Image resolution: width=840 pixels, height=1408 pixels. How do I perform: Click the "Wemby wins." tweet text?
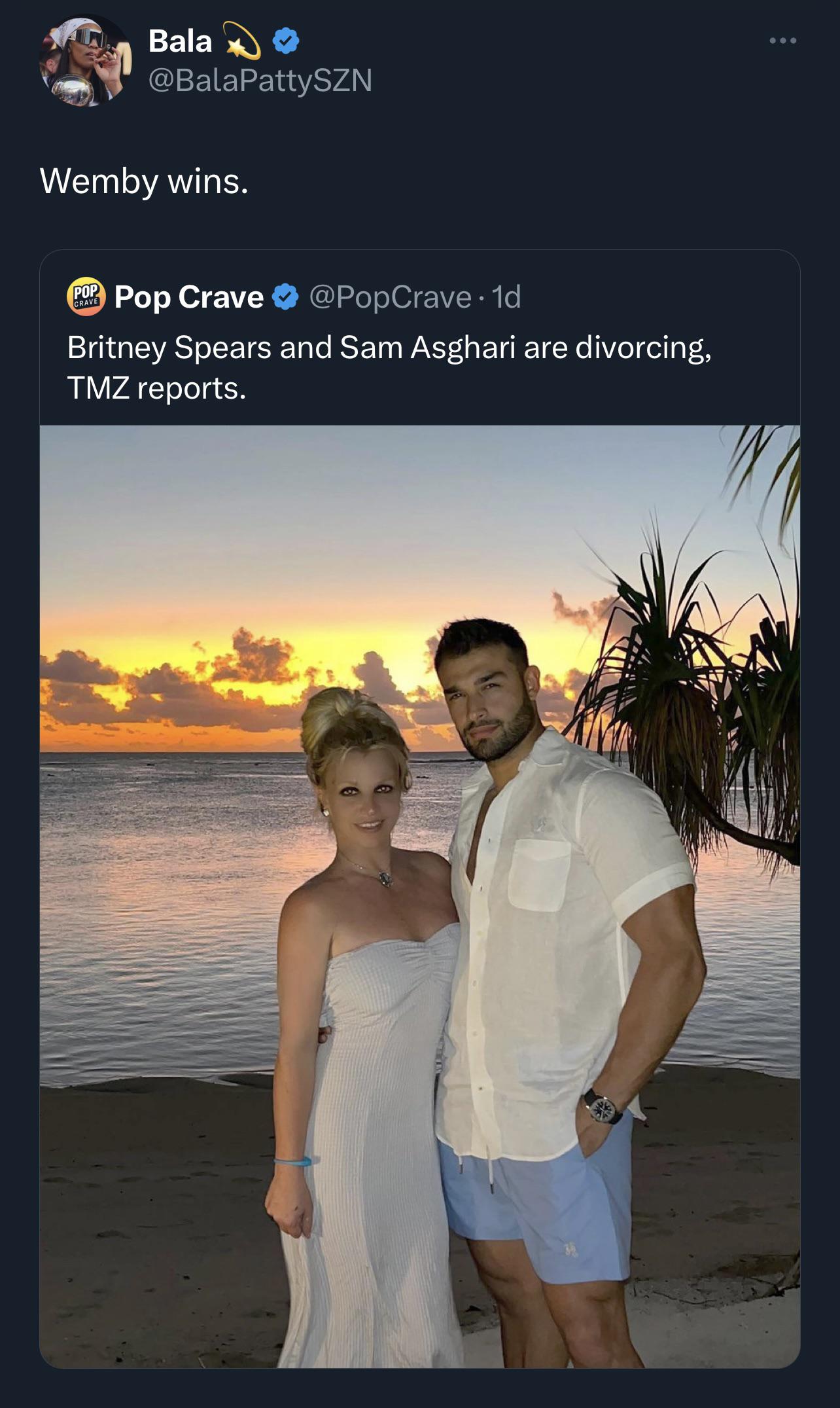pos(144,181)
